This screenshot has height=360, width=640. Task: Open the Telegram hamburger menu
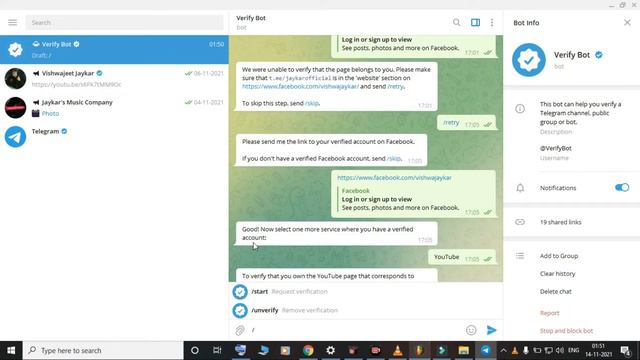click(x=13, y=22)
